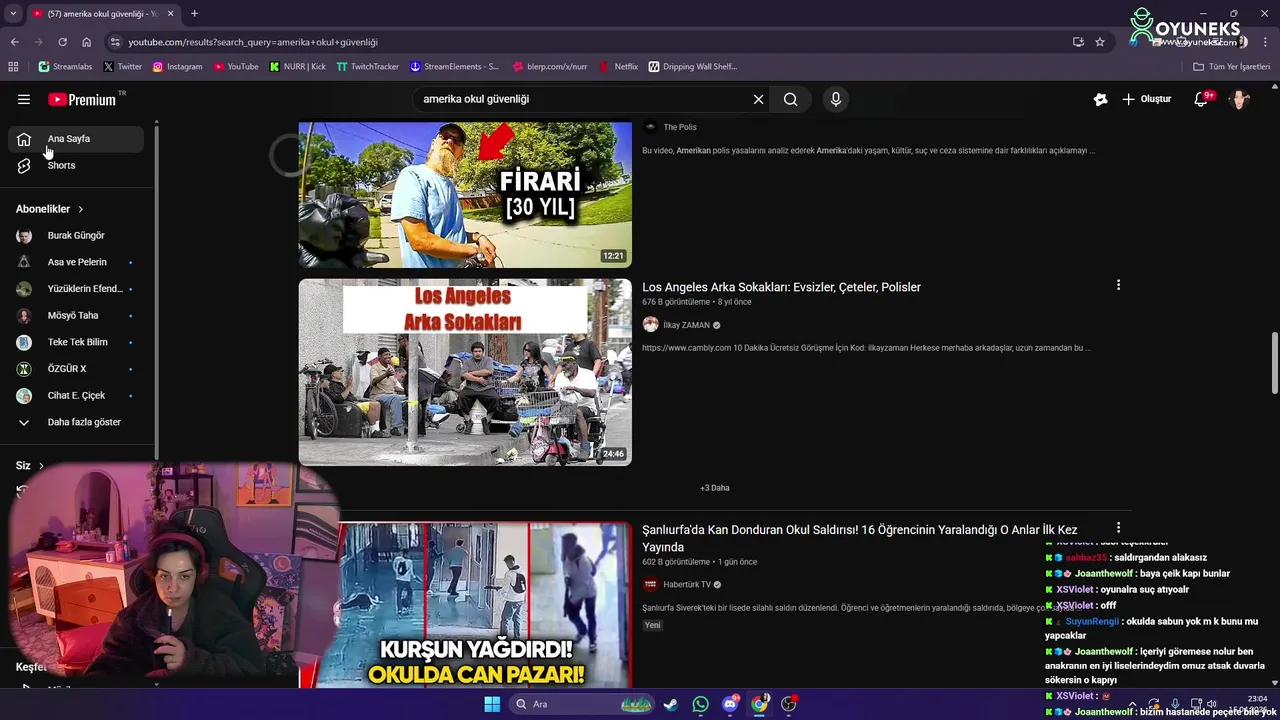Run search with the magnifier button

(x=790, y=99)
